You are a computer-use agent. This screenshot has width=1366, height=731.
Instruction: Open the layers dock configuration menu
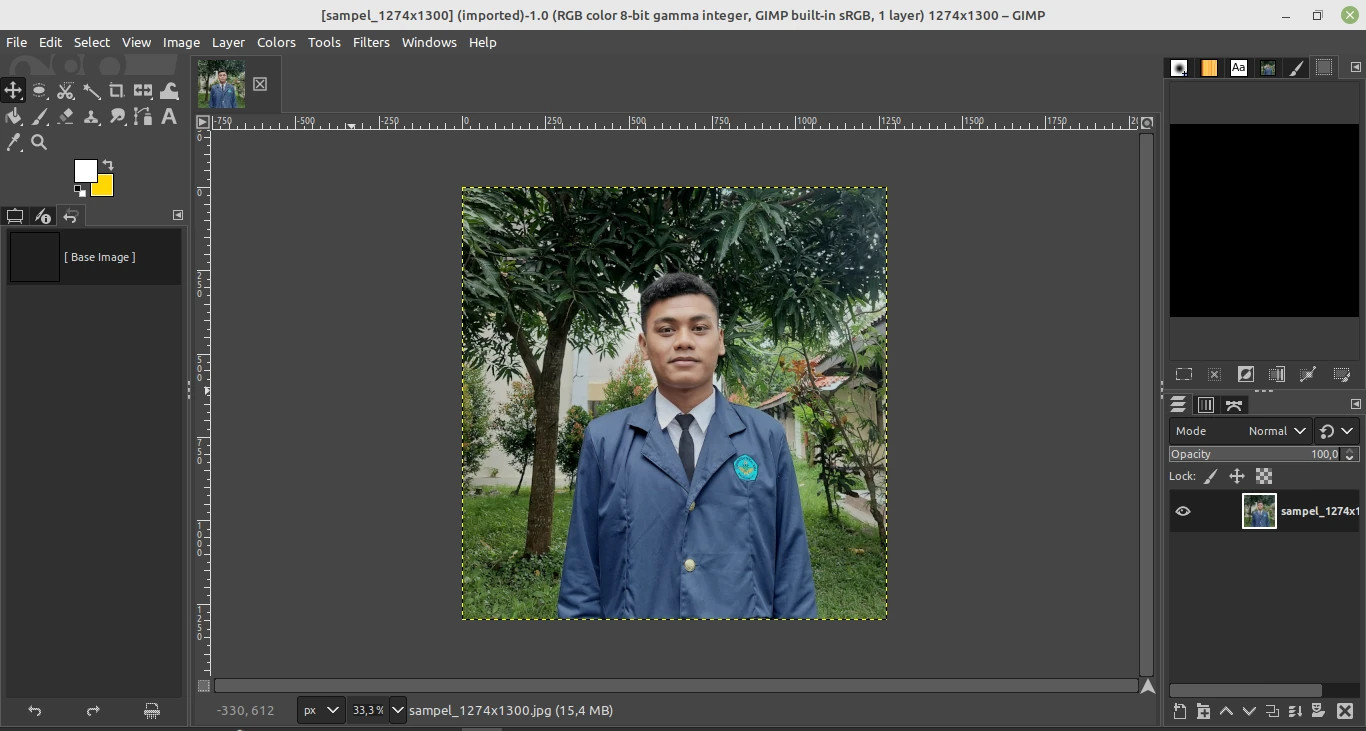point(1356,404)
